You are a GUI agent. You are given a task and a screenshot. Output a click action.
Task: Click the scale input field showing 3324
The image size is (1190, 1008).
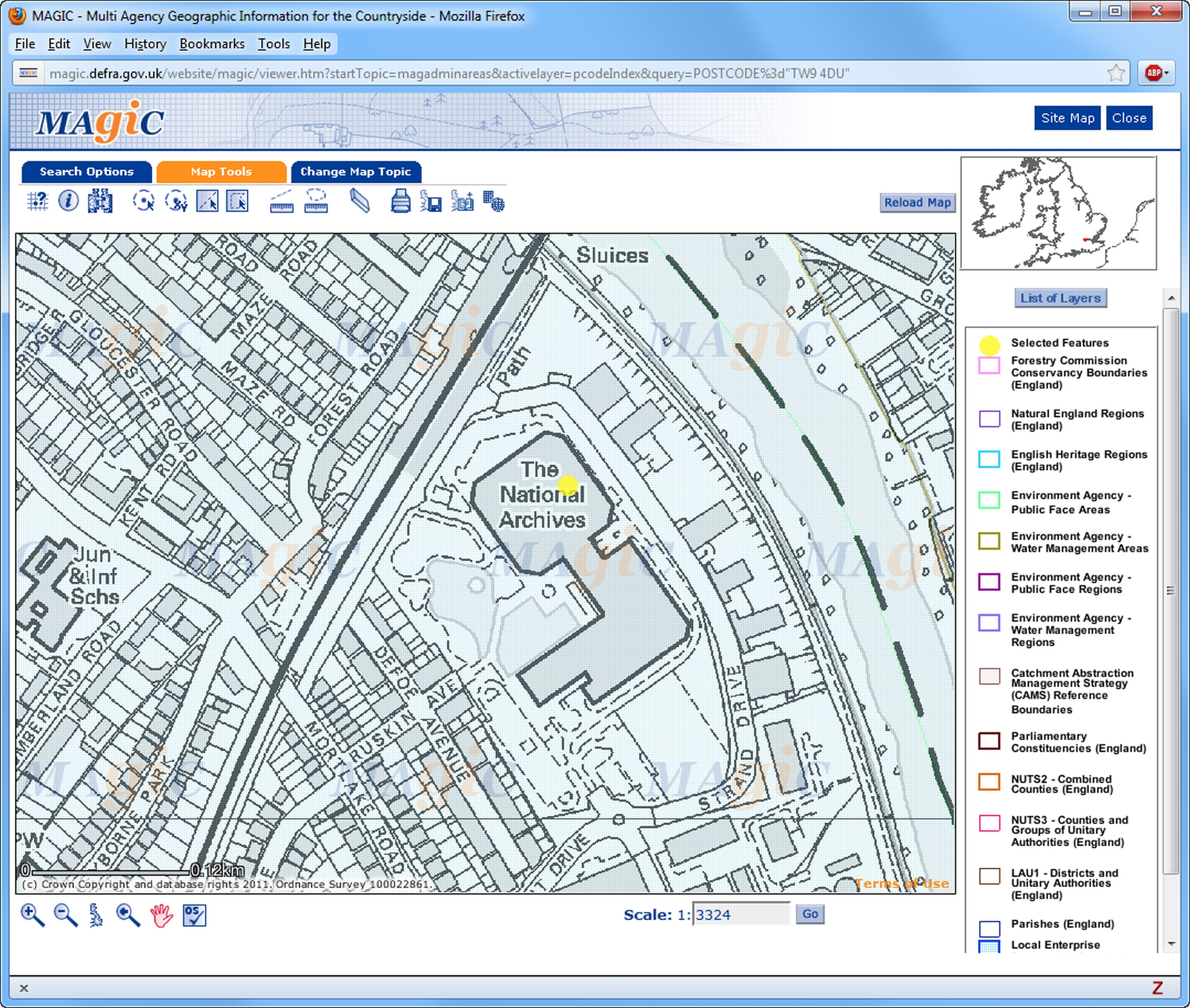click(741, 914)
